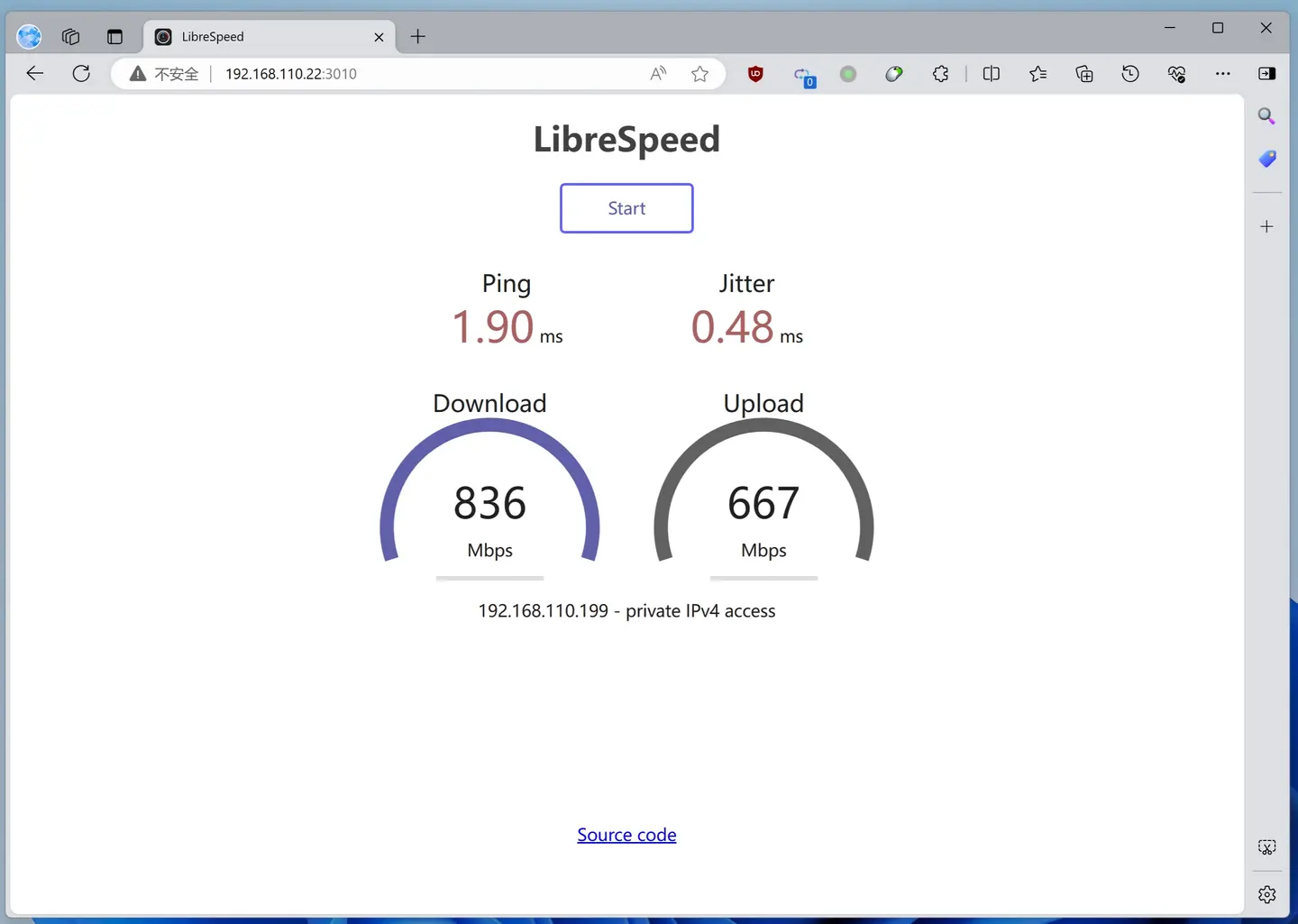Open a new tab
The image size is (1298, 924).
pyautogui.click(x=417, y=37)
